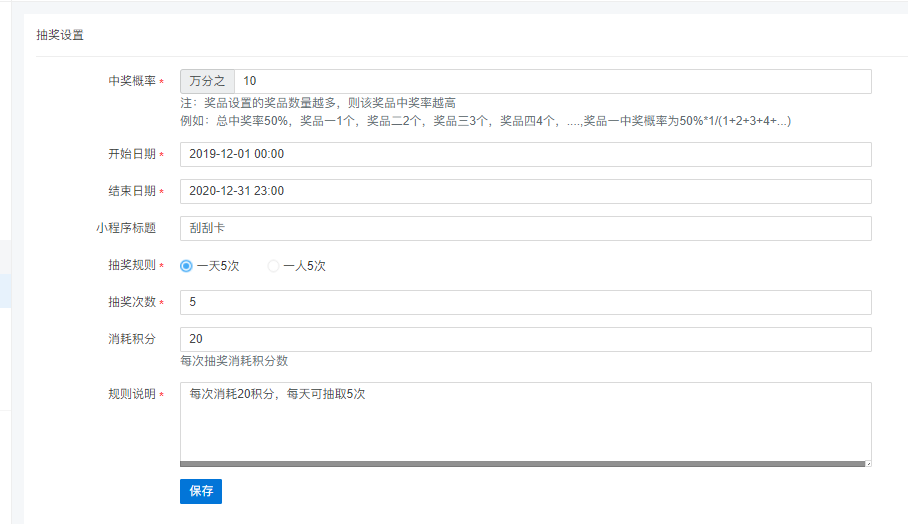Click the 消耗积分 input showing 20

(x=525, y=339)
